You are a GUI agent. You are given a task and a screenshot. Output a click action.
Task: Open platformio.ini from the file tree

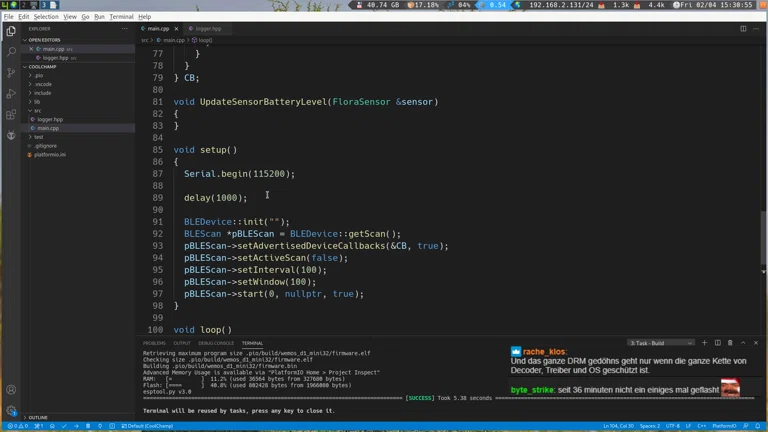(50, 155)
